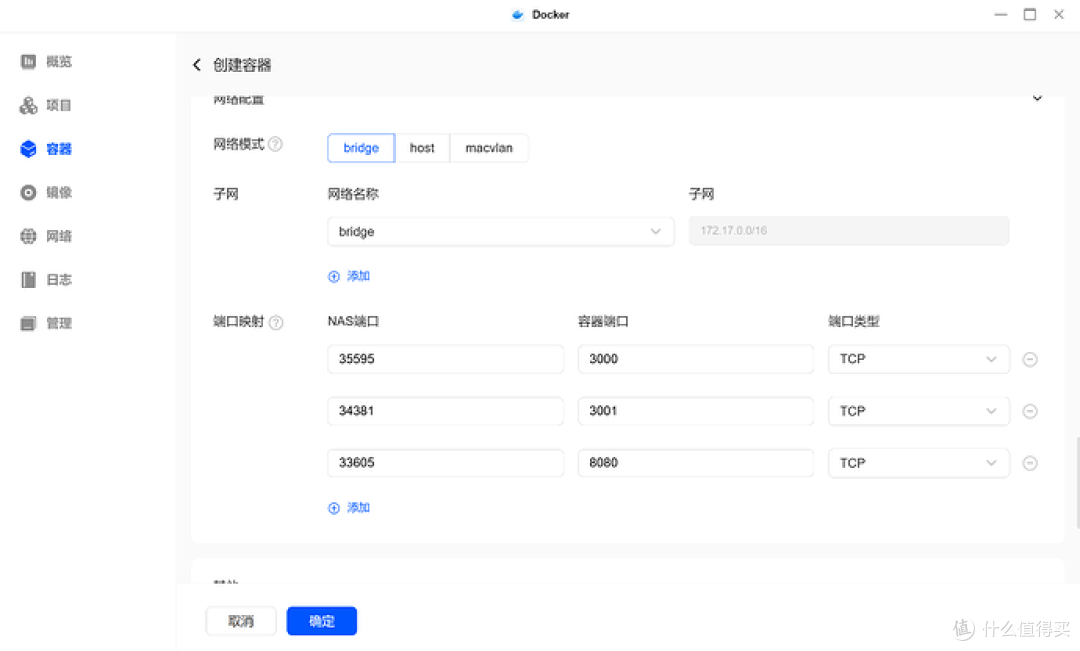Image resolution: width=1080 pixels, height=651 pixels.
Task: Open the 网络名称 bridge dropdown
Action: pyautogui.click(x=500, y=231)
